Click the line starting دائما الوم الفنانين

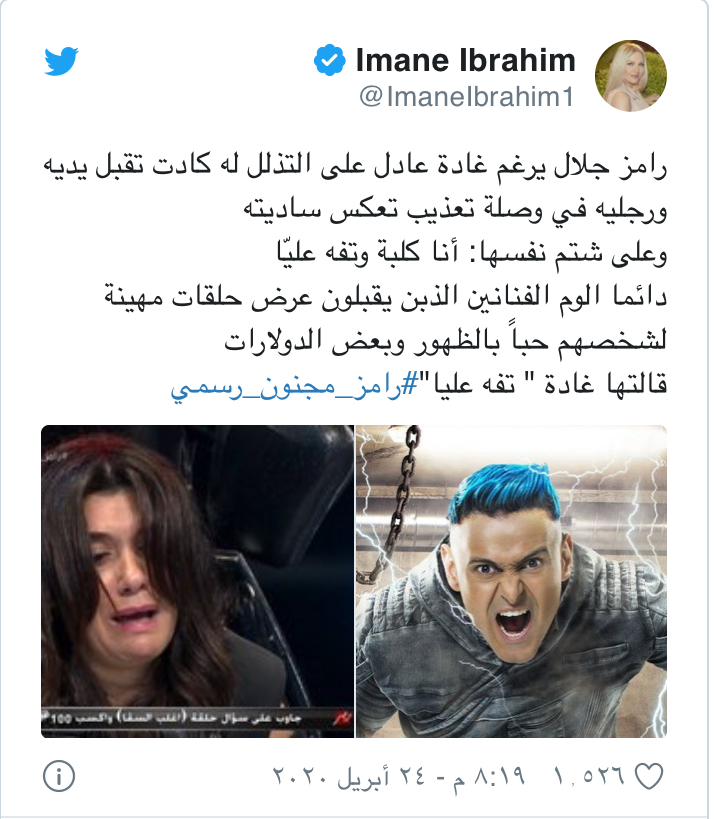[385, 297]
